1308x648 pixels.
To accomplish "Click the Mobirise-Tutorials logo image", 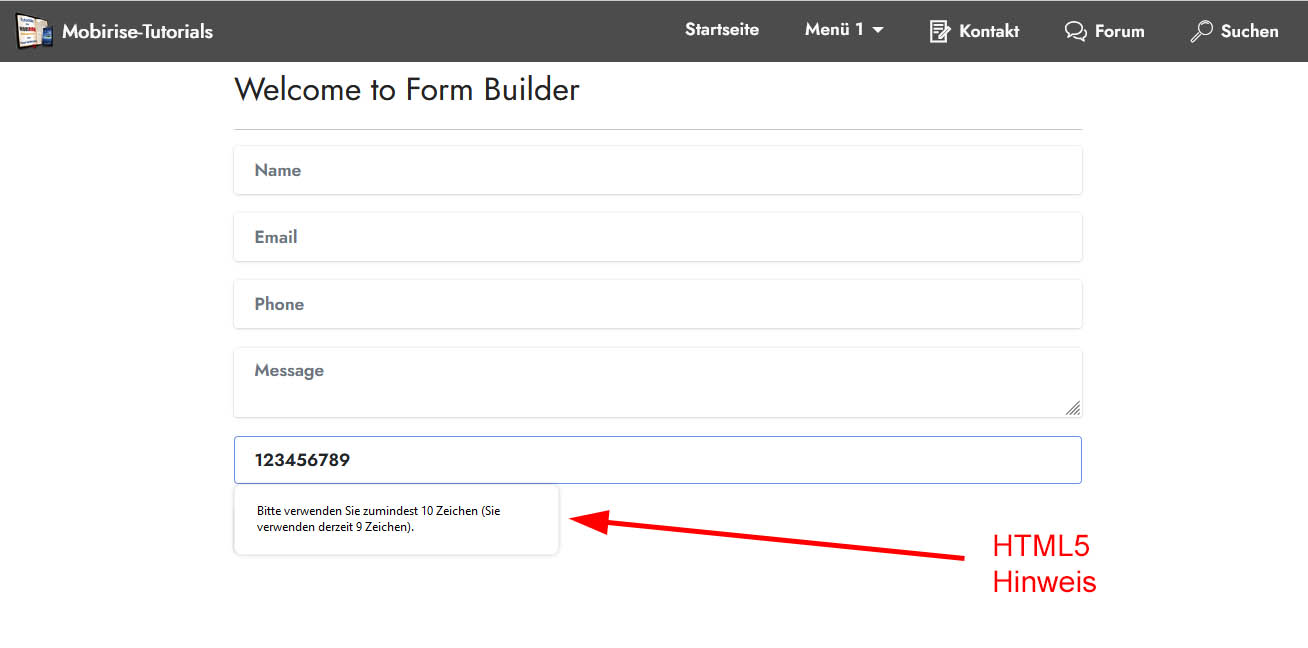I will click(33, 31).
